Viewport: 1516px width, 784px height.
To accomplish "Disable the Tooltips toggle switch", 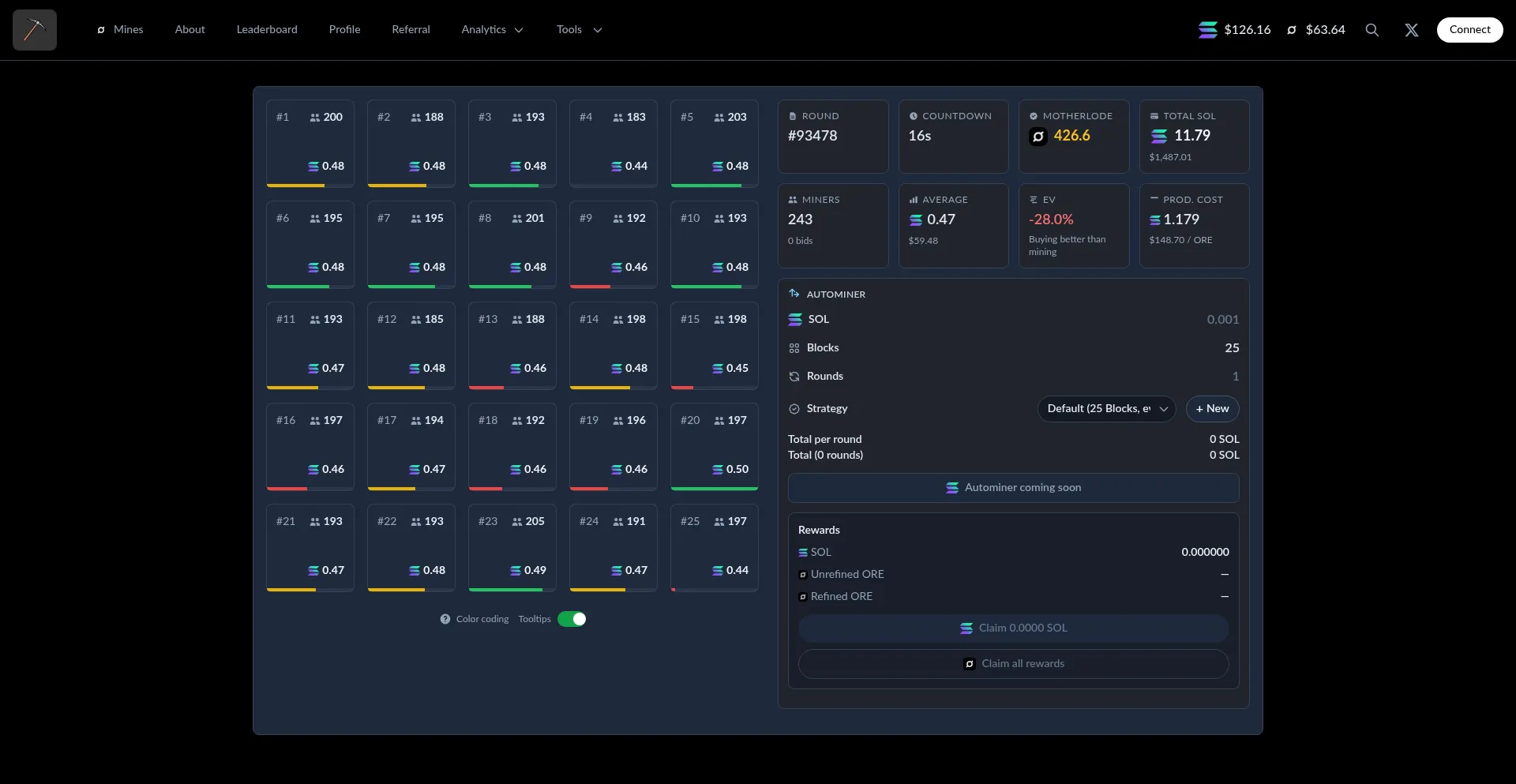I will [572, 619].
